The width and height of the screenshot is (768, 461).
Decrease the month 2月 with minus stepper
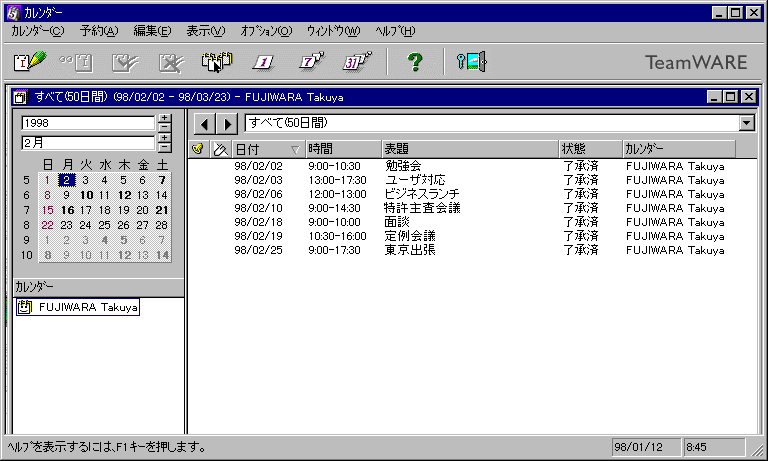click(164, 147)
